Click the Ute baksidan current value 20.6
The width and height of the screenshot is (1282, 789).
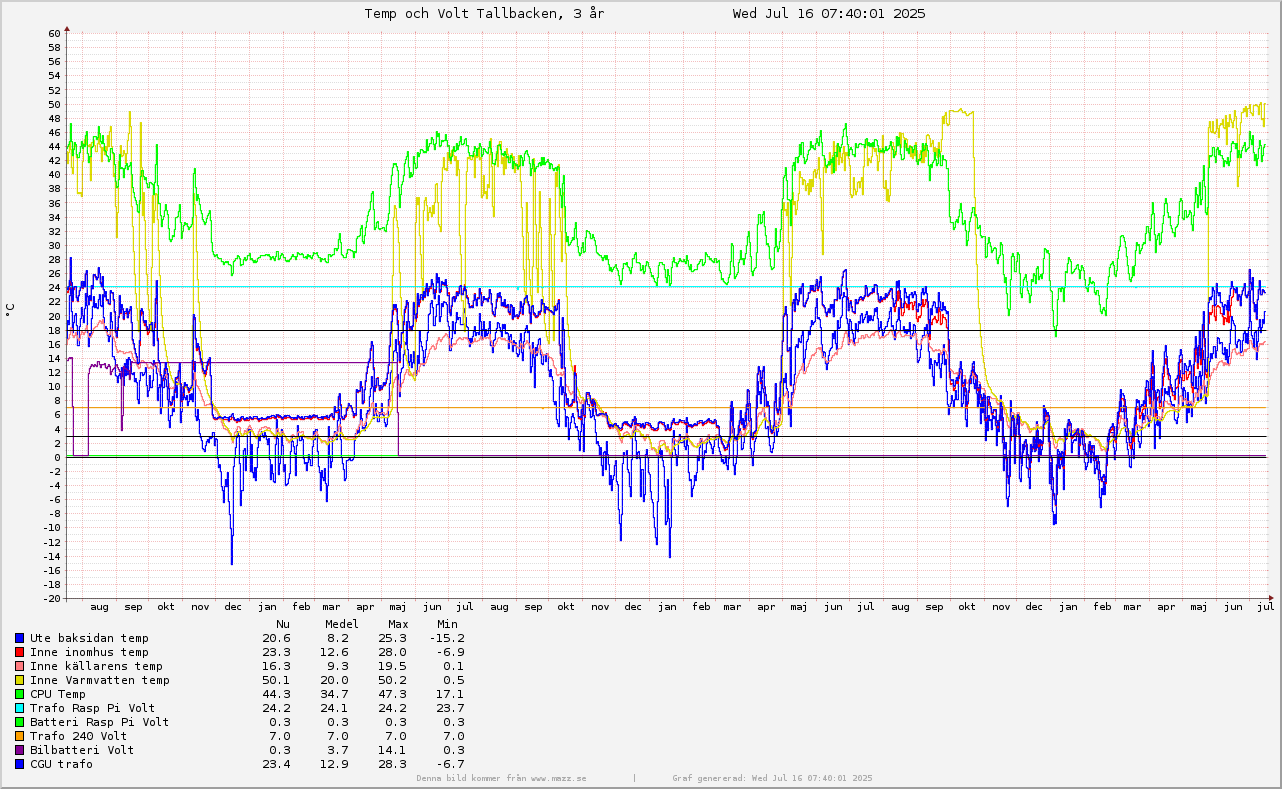point(276,638)
